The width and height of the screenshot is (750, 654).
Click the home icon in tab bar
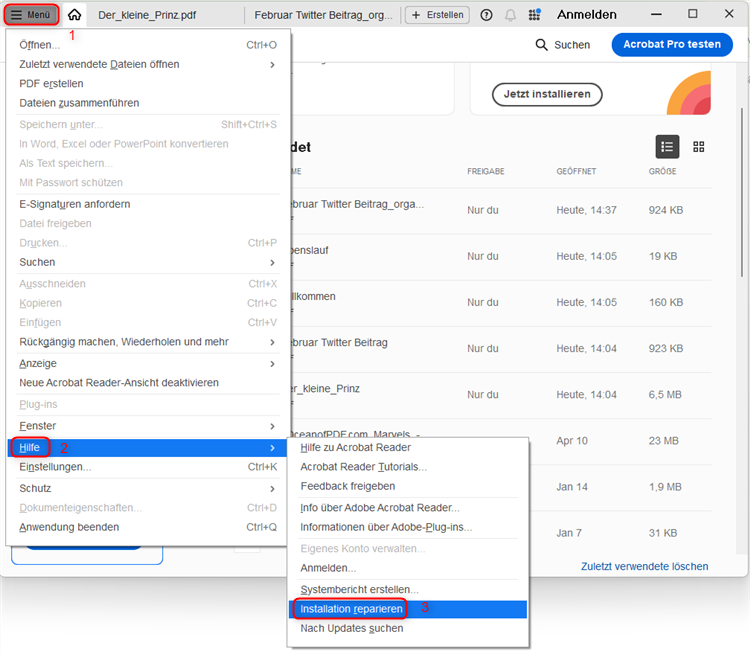coord(74,15)
